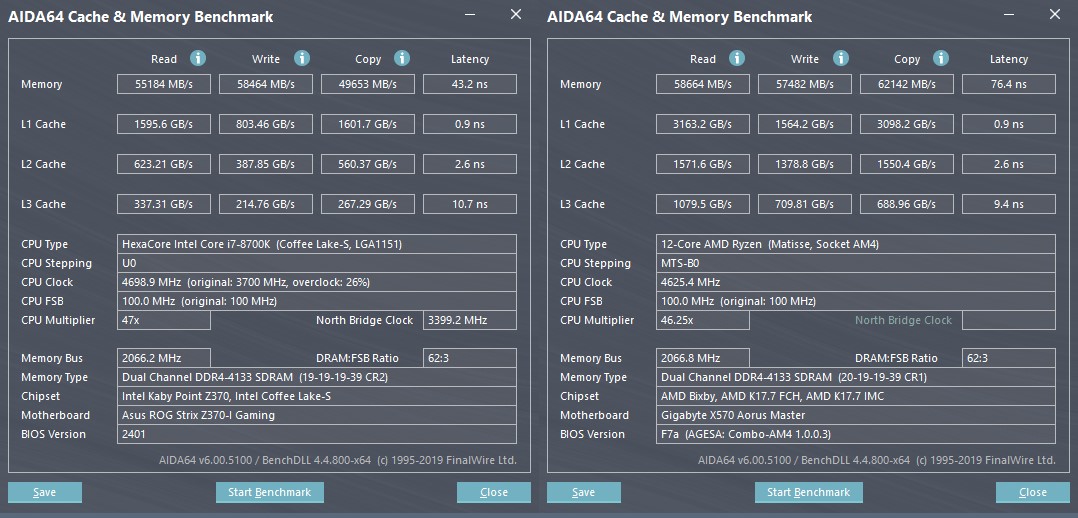This screenshot has width=1078, height=518.
Task: Click North Bridge Clock value 3399.2 MHz
Action: 470,320
